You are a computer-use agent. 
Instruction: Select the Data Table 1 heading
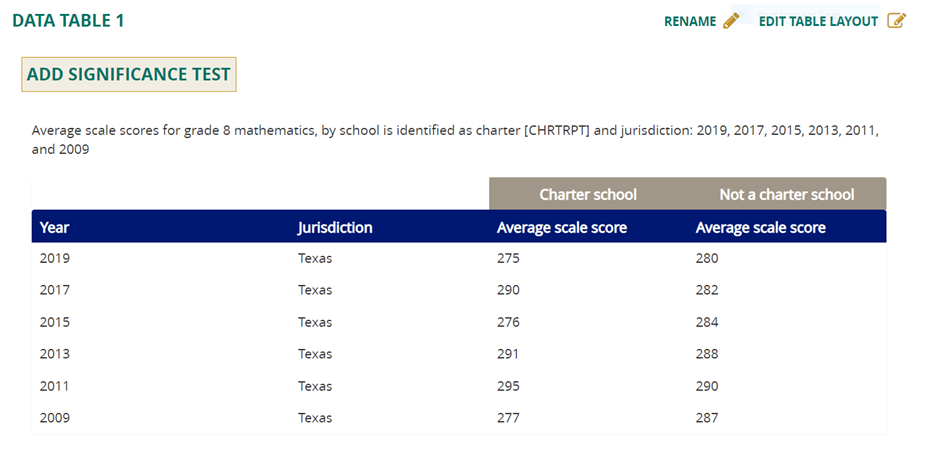pos(68,21)
